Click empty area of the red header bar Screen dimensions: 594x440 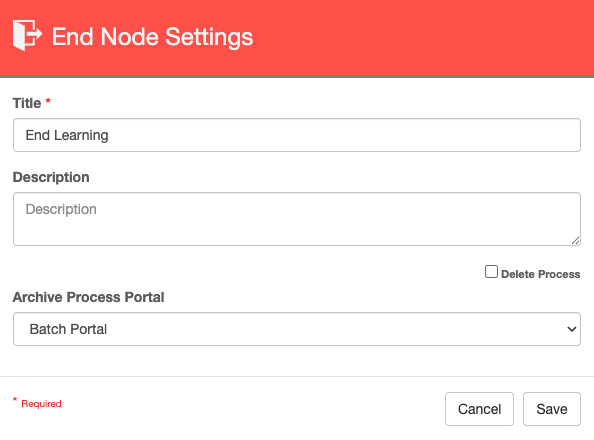point(417,38)
